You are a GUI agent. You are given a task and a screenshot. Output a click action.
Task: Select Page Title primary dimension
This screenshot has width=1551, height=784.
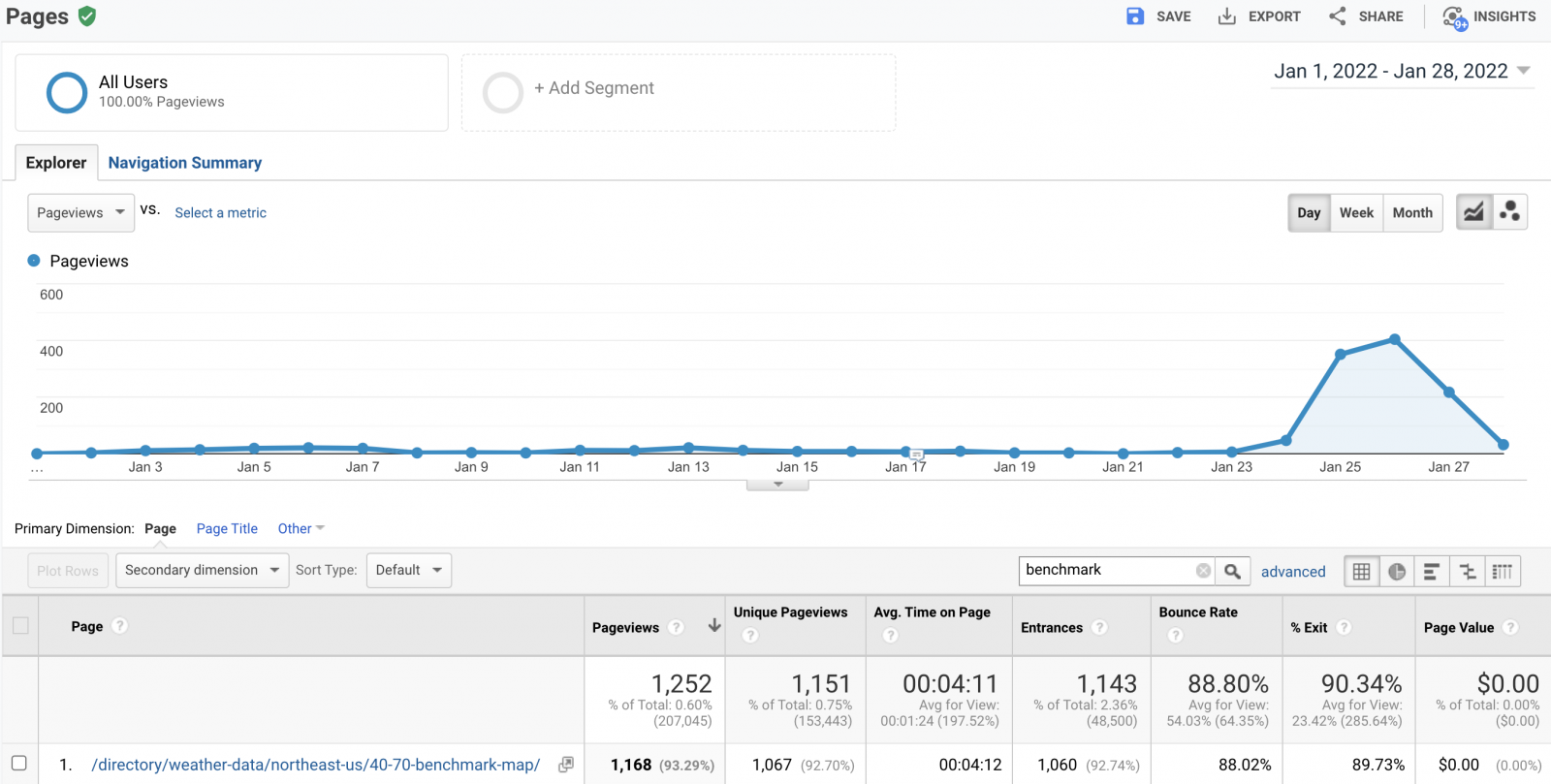[227, 529]
